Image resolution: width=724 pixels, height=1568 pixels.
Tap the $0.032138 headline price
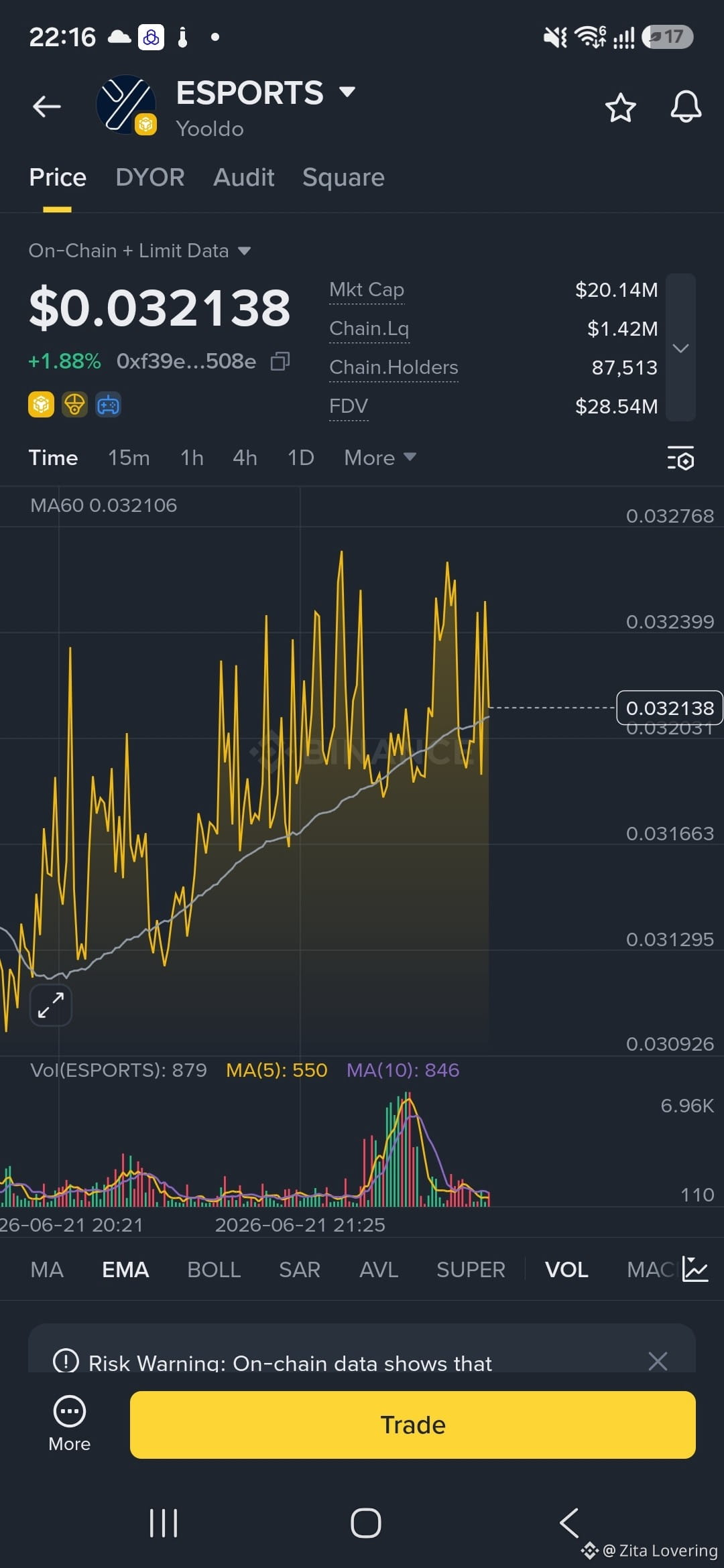[x=160, y=308]
